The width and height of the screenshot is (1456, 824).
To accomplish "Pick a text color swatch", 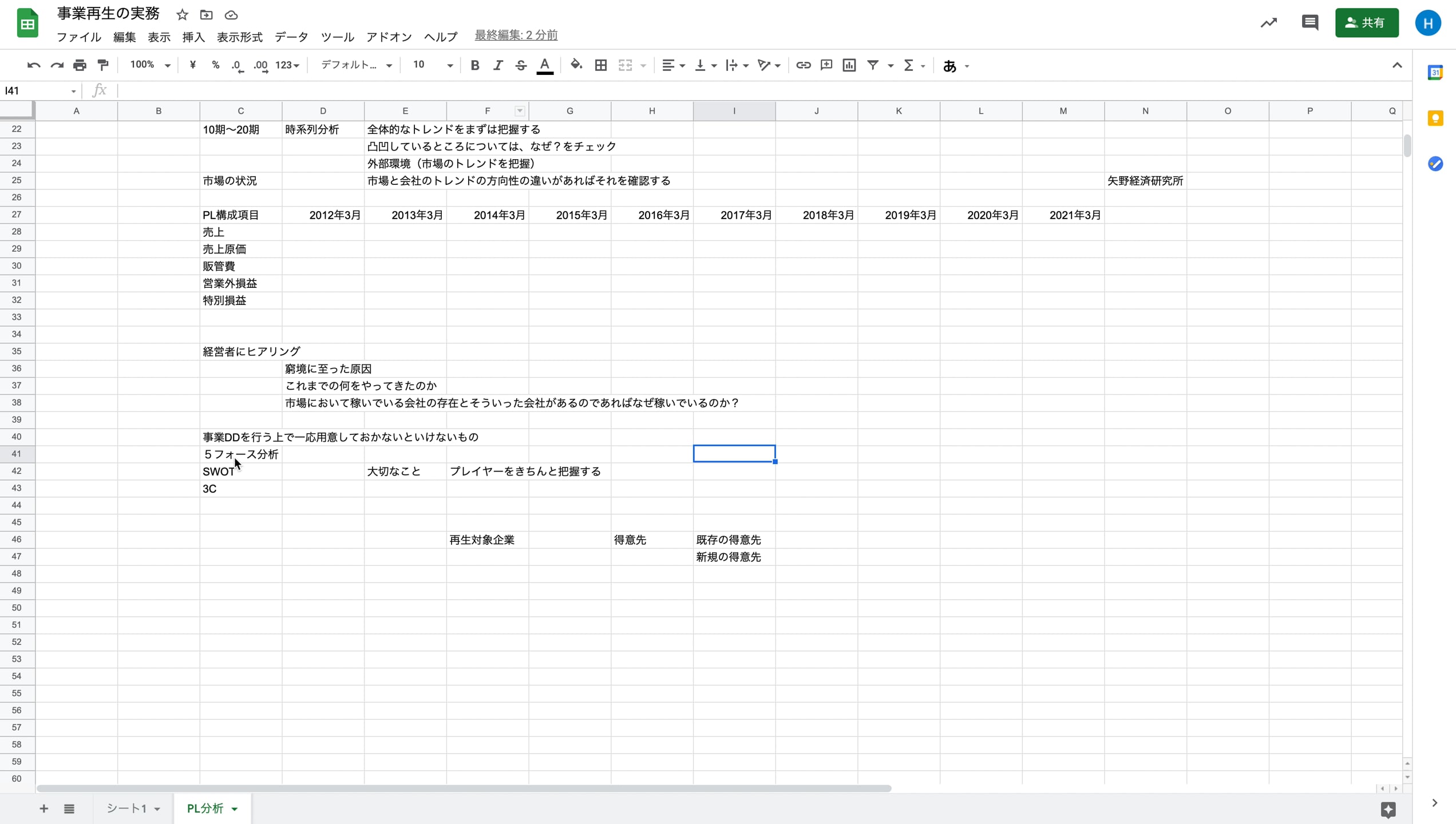I will click(544, 65).
